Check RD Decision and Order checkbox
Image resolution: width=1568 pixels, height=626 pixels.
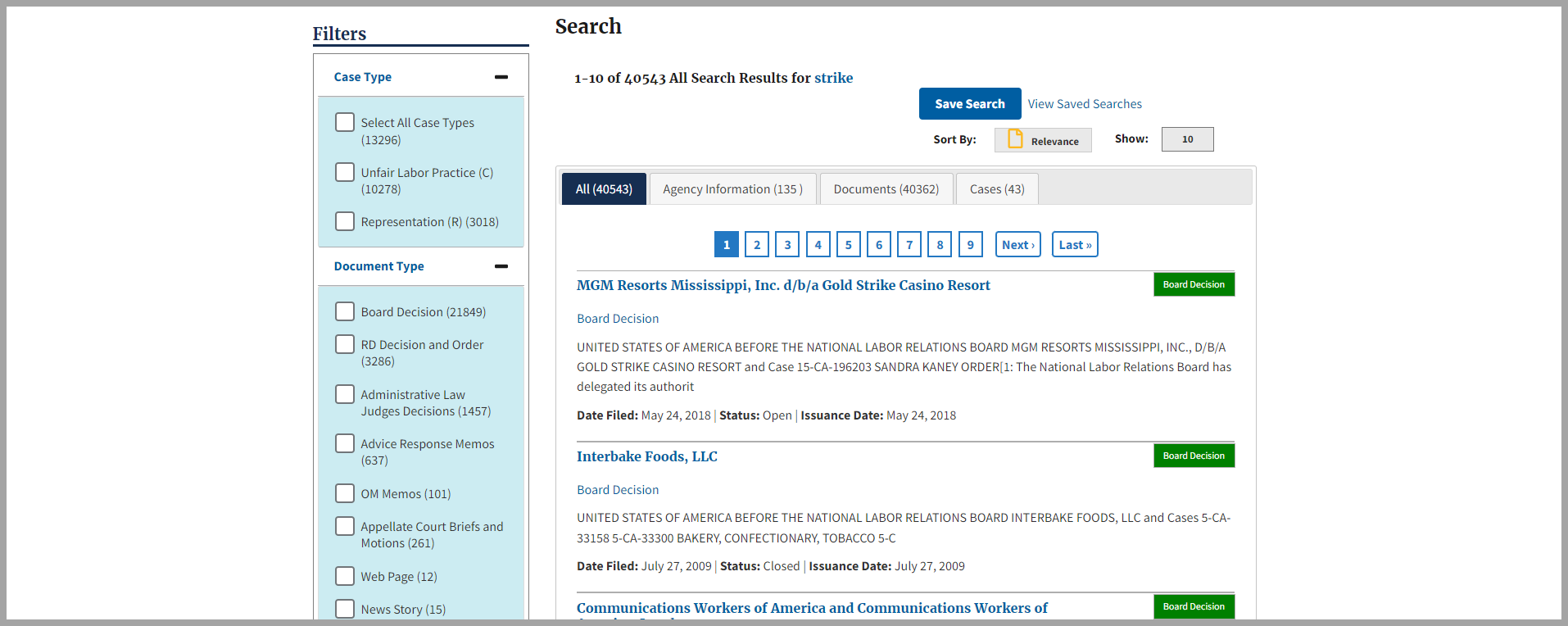[345, 344]
